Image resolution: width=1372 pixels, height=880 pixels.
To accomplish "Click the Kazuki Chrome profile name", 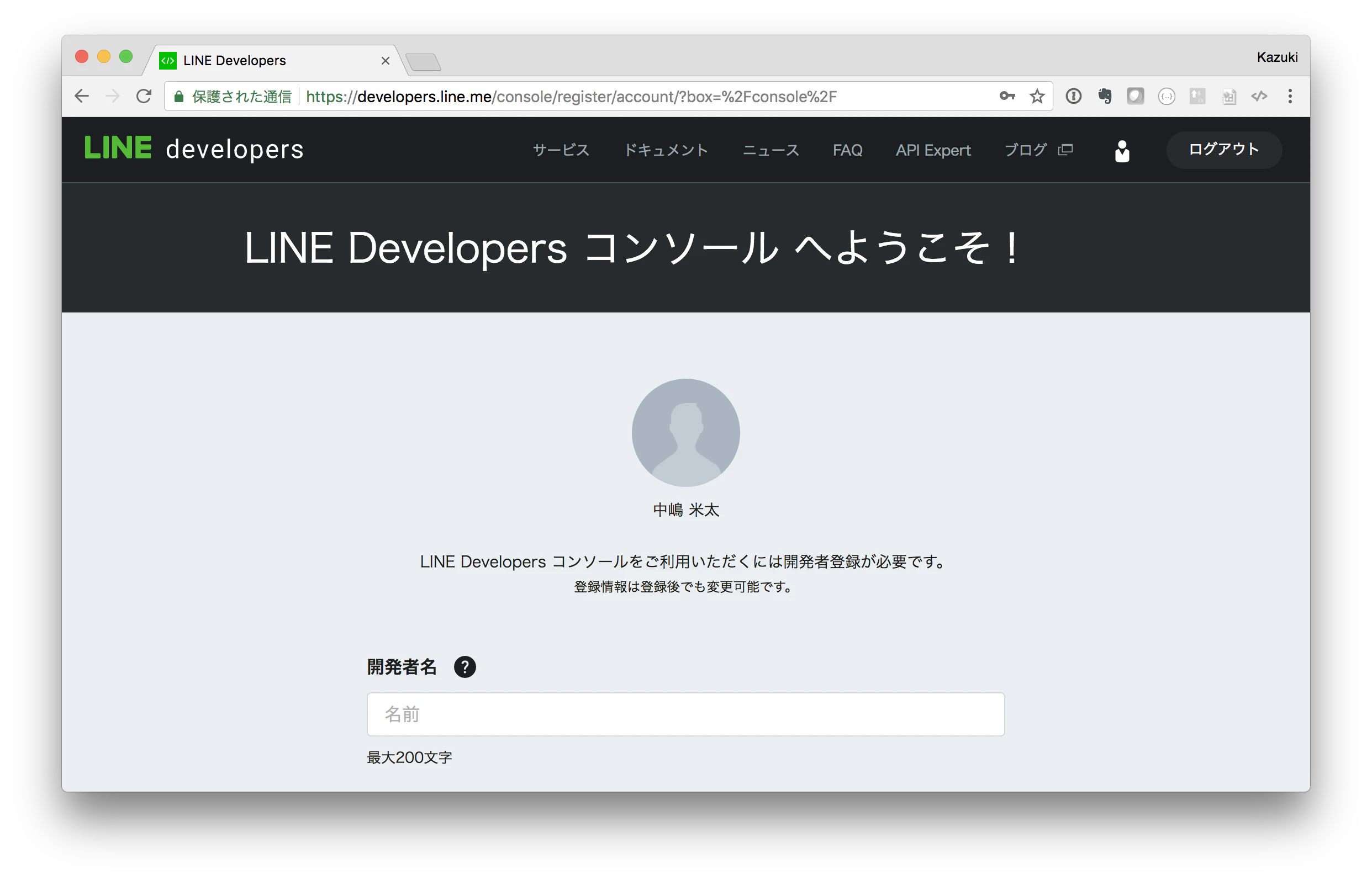I will click(1277, 57).
